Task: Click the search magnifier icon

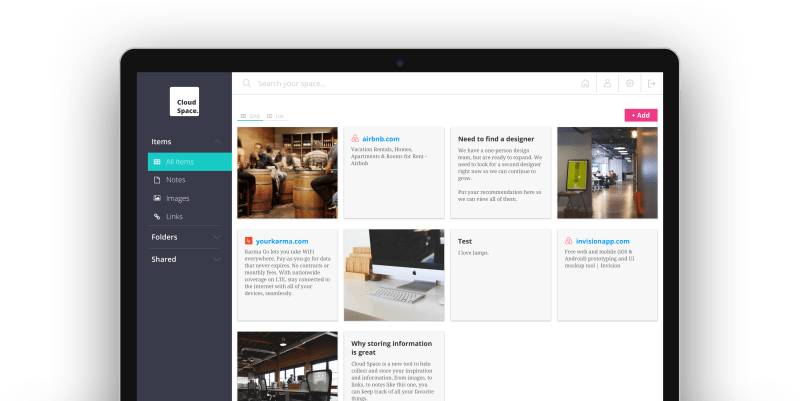Action: tap(247, 83)
